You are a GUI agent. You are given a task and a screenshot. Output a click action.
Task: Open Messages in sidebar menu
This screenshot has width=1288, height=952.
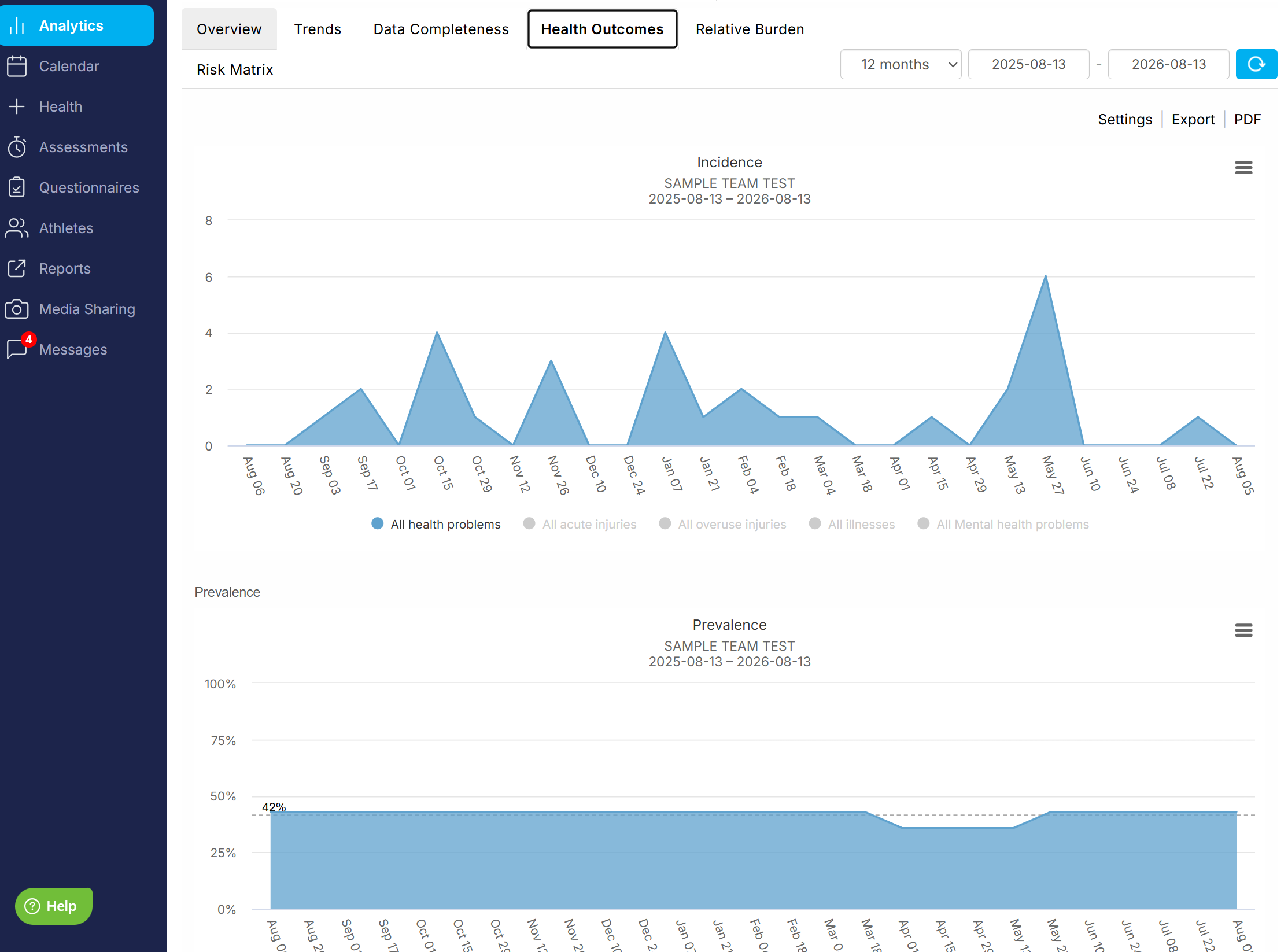pyautogui.click(x=73, y=349)
